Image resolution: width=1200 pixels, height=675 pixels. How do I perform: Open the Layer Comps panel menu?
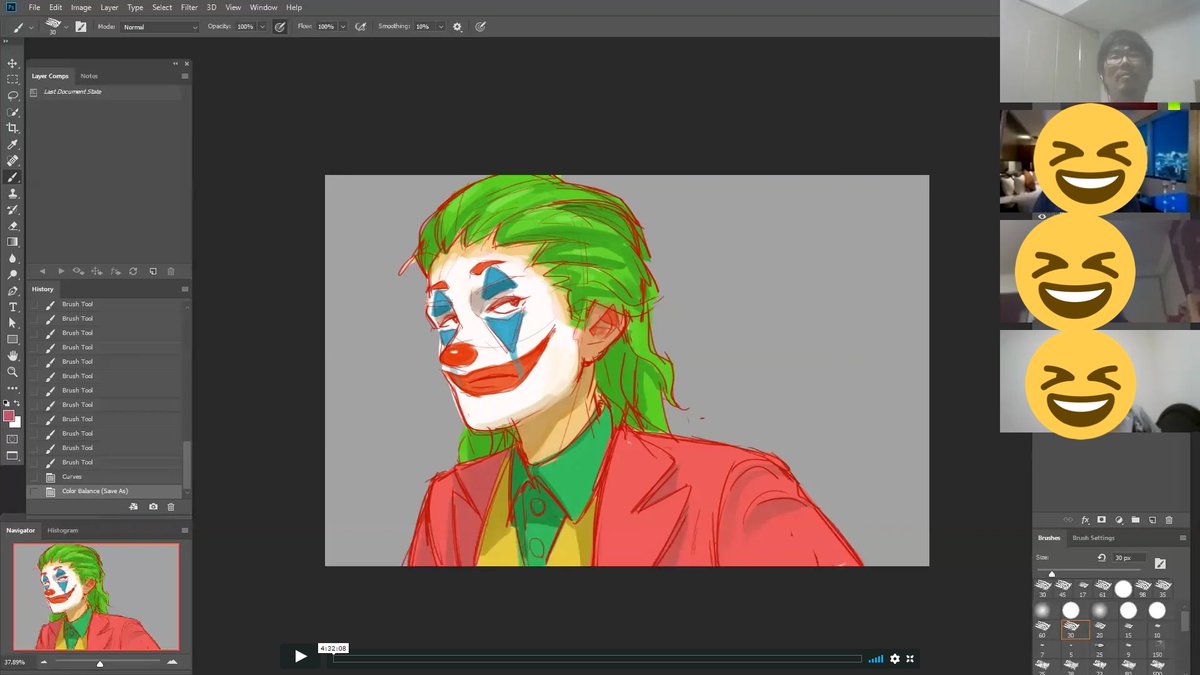click(x=184, y=76)
